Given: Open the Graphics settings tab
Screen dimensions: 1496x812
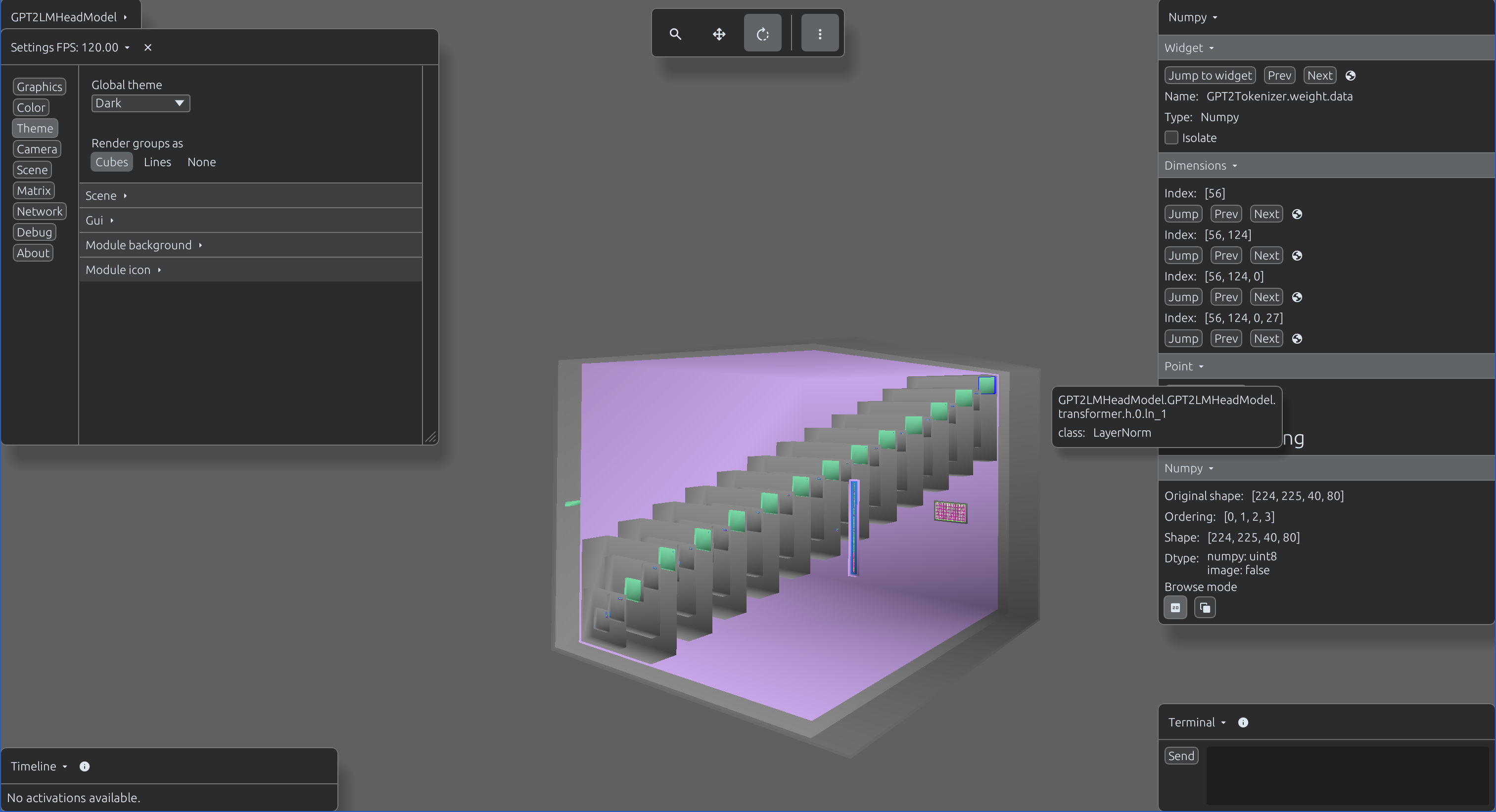Looking at the screenshot, I should [39, 87].
